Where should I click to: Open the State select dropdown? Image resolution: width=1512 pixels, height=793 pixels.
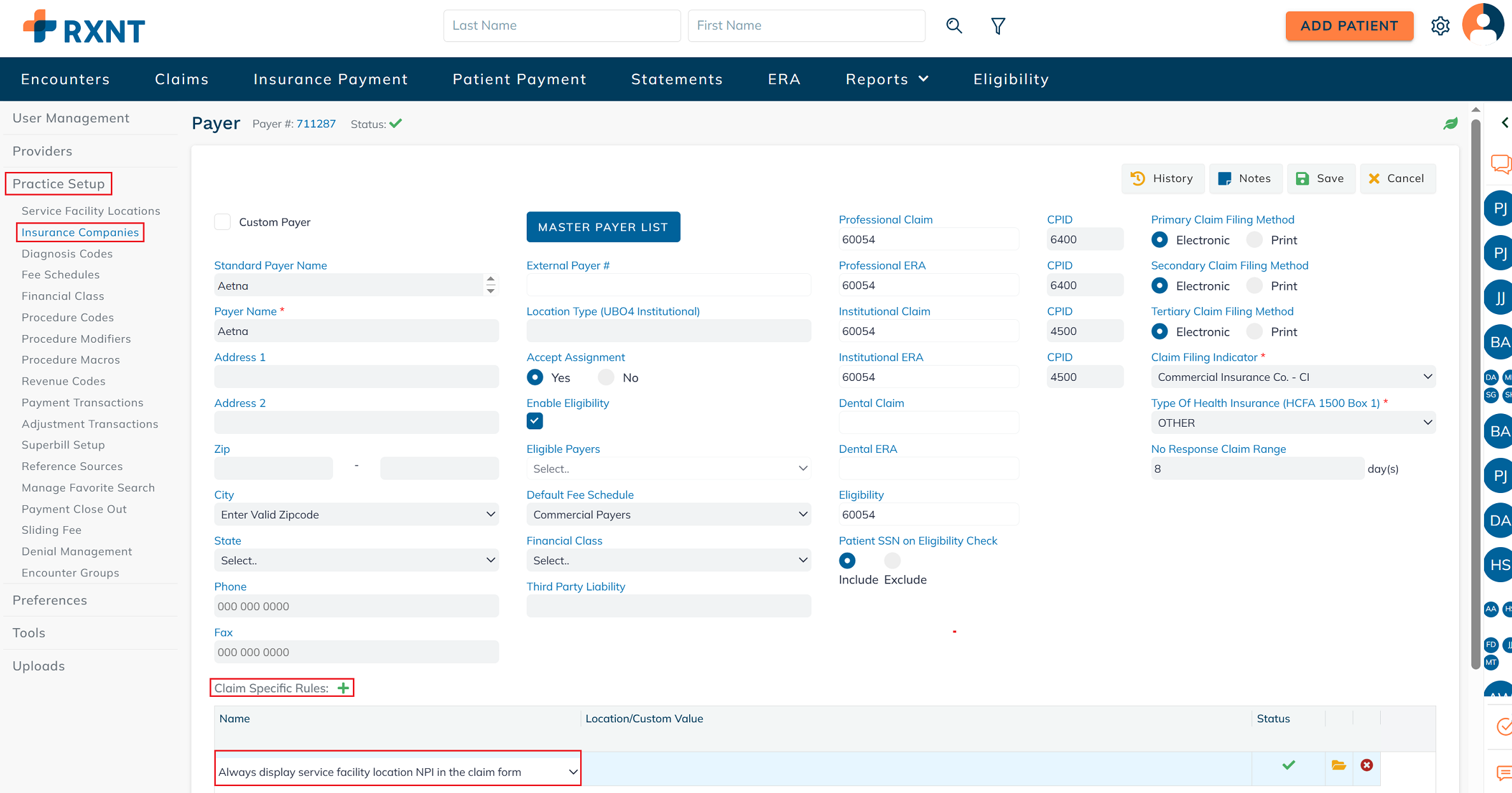356,561
